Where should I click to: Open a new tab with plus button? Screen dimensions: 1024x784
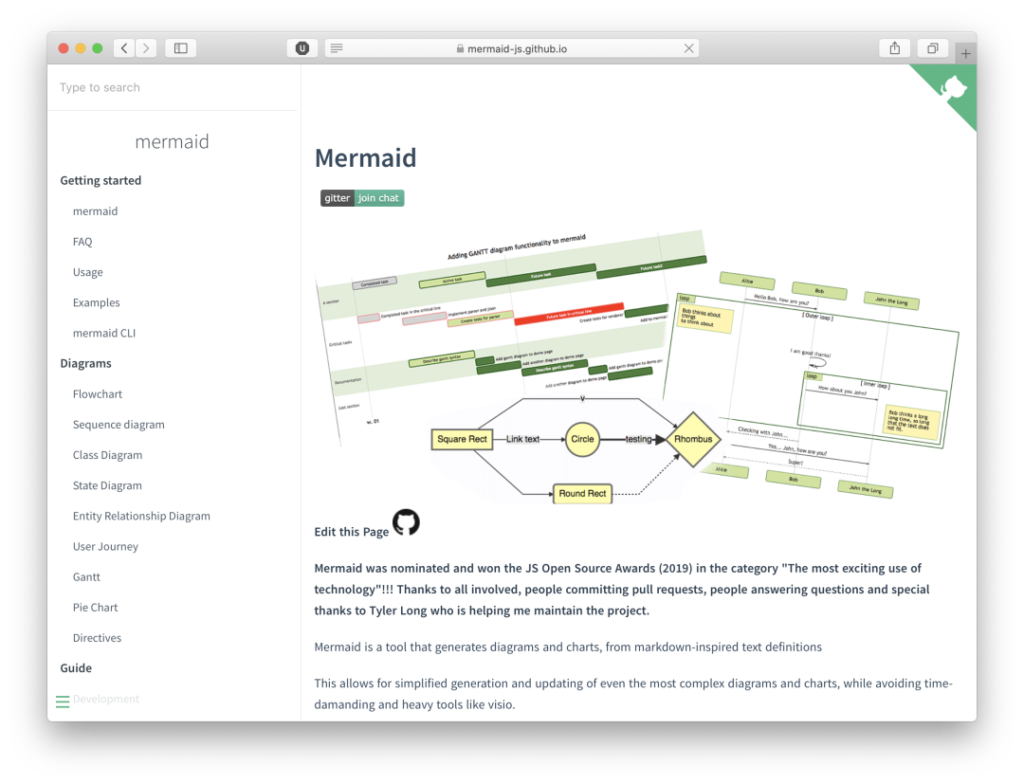[x=965, y=54]
